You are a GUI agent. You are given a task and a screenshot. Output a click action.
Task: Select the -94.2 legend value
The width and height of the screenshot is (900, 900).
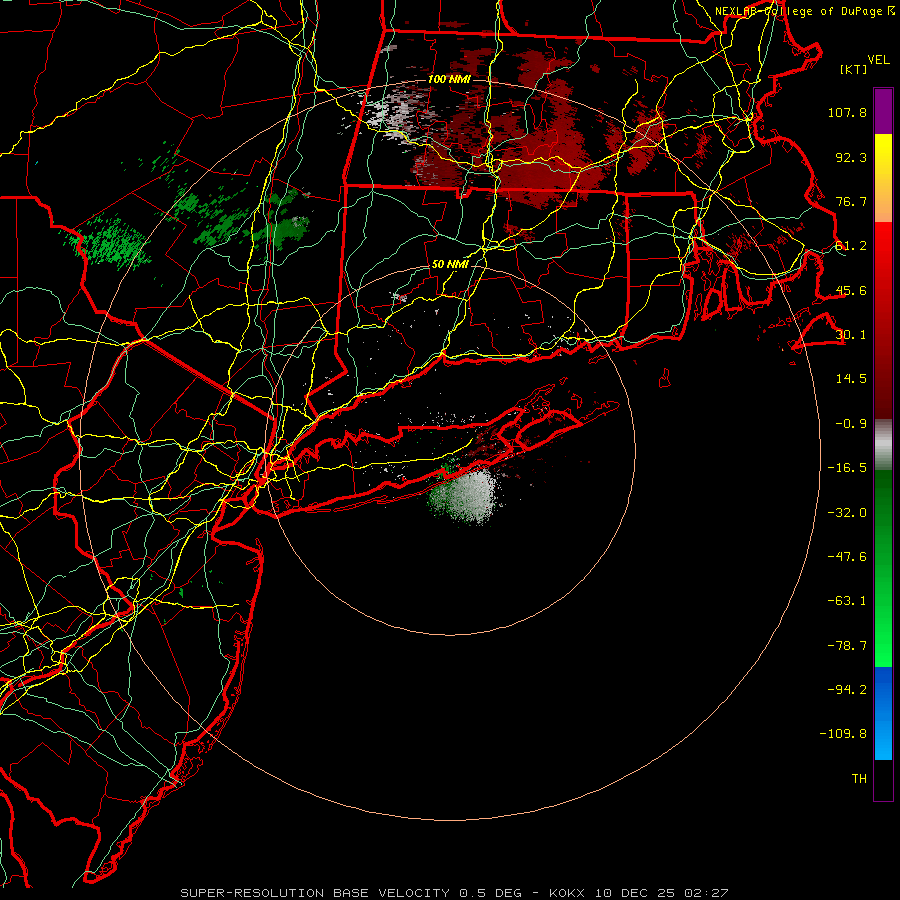click(x=847, y=690)
